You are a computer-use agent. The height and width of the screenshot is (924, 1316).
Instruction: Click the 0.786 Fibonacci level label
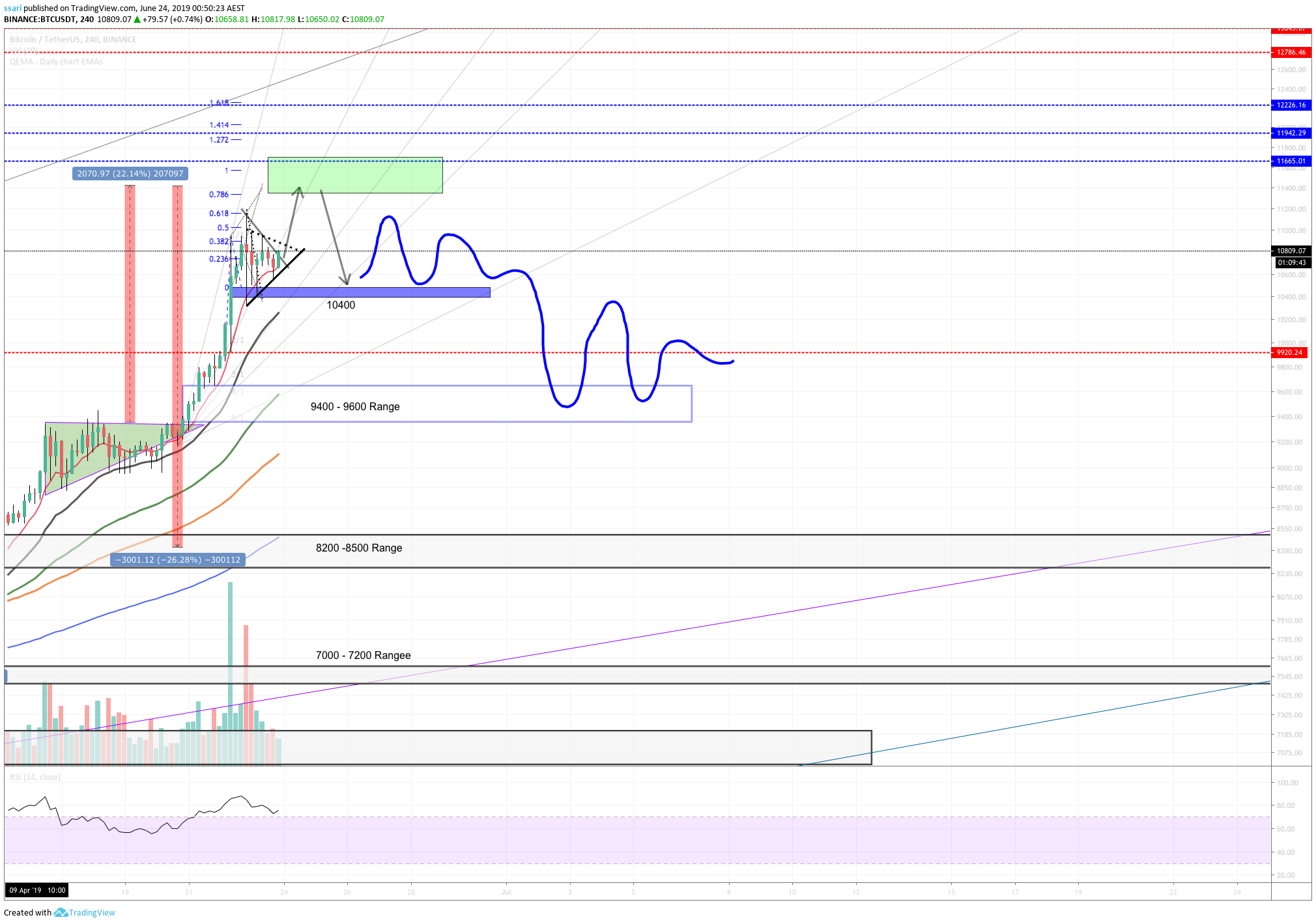coord(219,194)
